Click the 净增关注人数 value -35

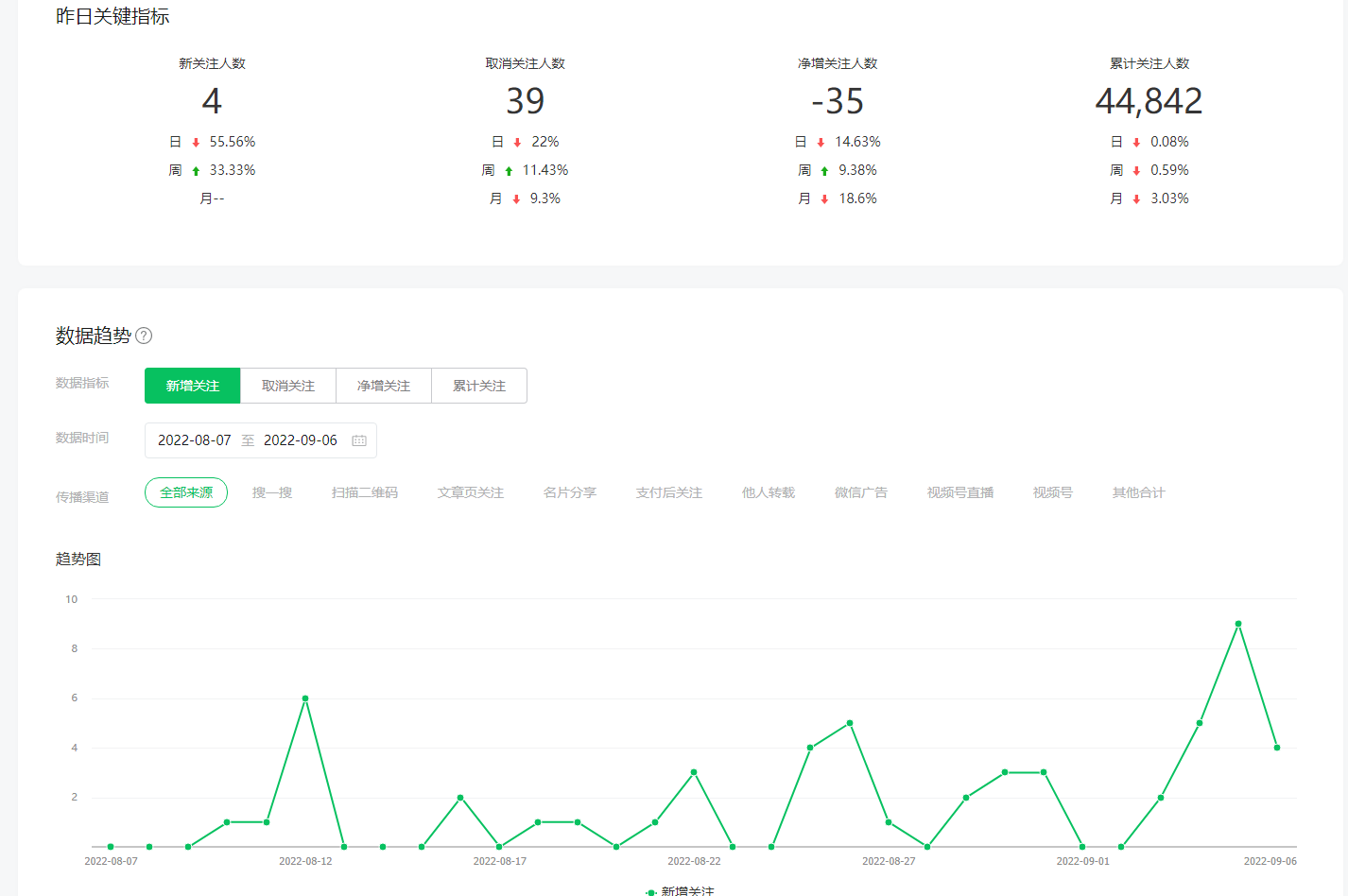[838, 101]
